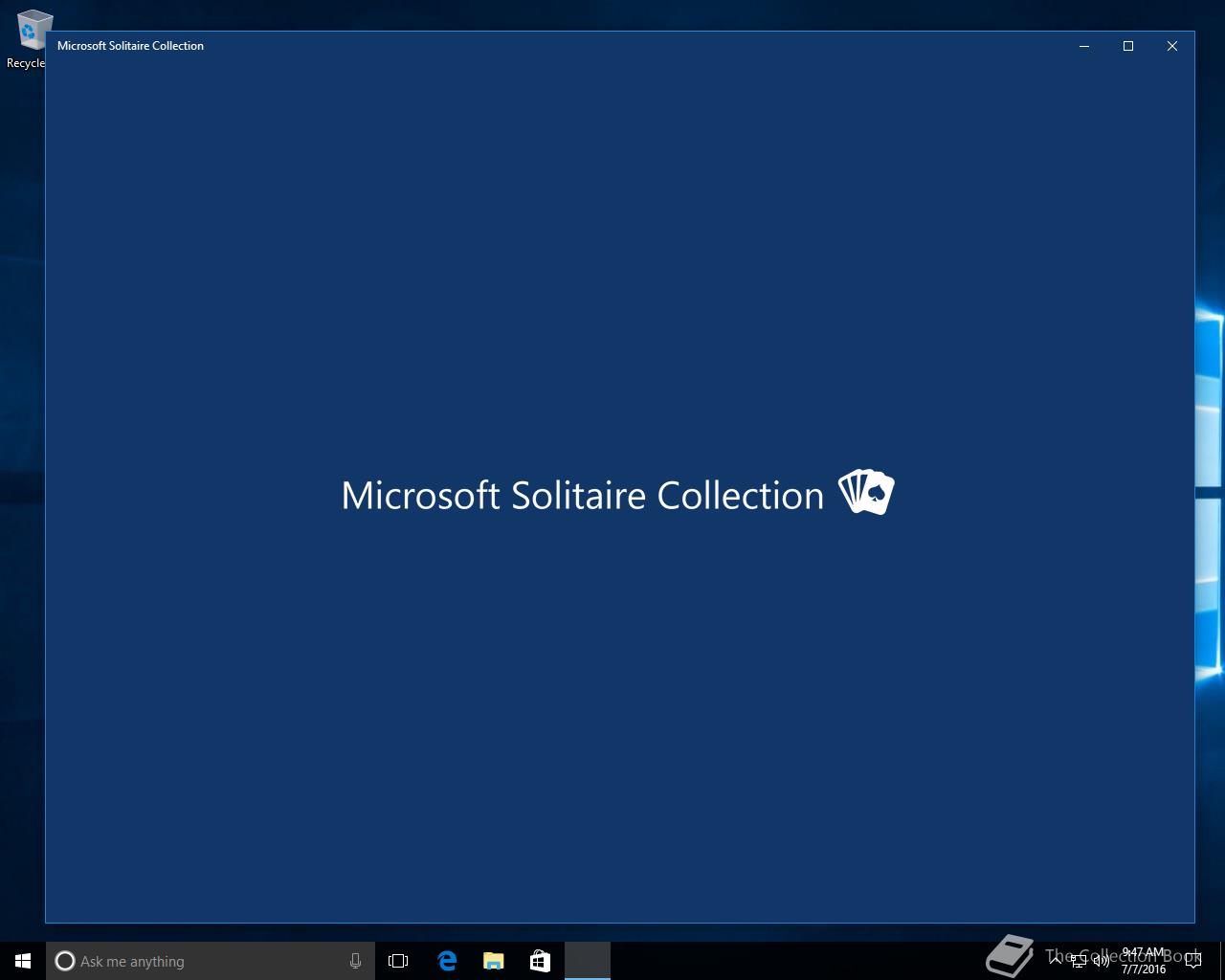1225x980 pixels.
Task: Launch Microsoft Edge from the taskbar
Action: pos(447,961)
